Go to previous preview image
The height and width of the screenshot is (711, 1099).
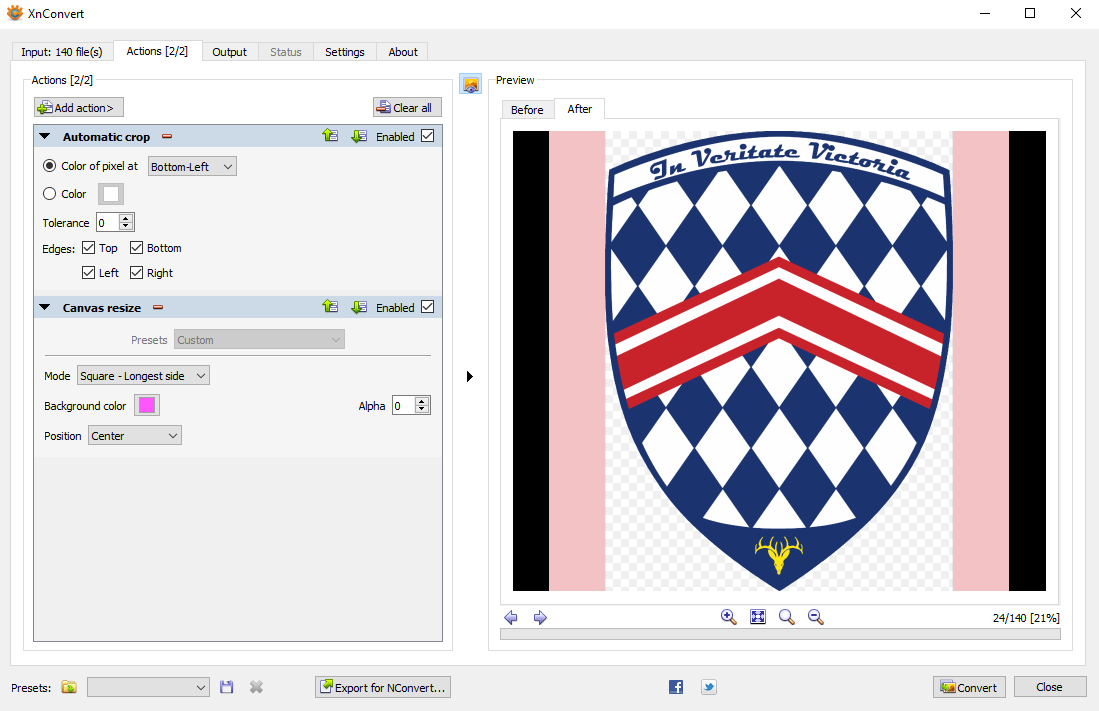(511, 618)
